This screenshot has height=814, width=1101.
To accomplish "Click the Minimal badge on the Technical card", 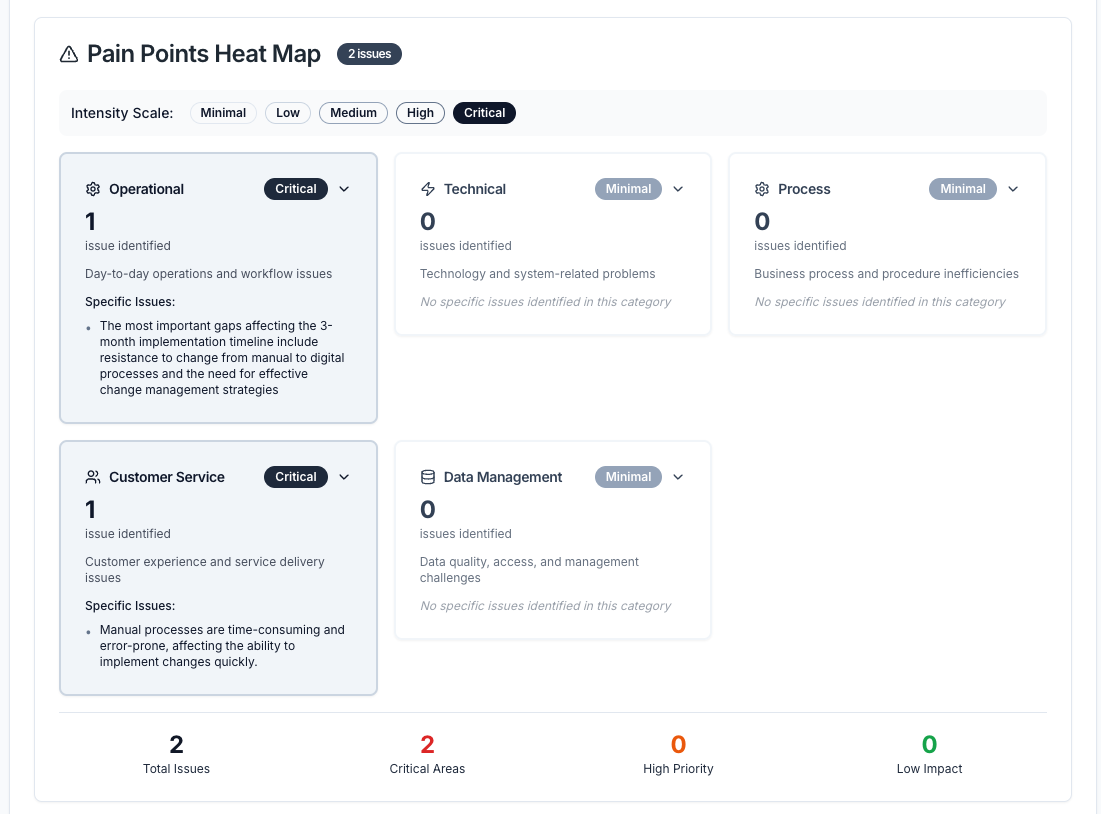I will [628, 188].
